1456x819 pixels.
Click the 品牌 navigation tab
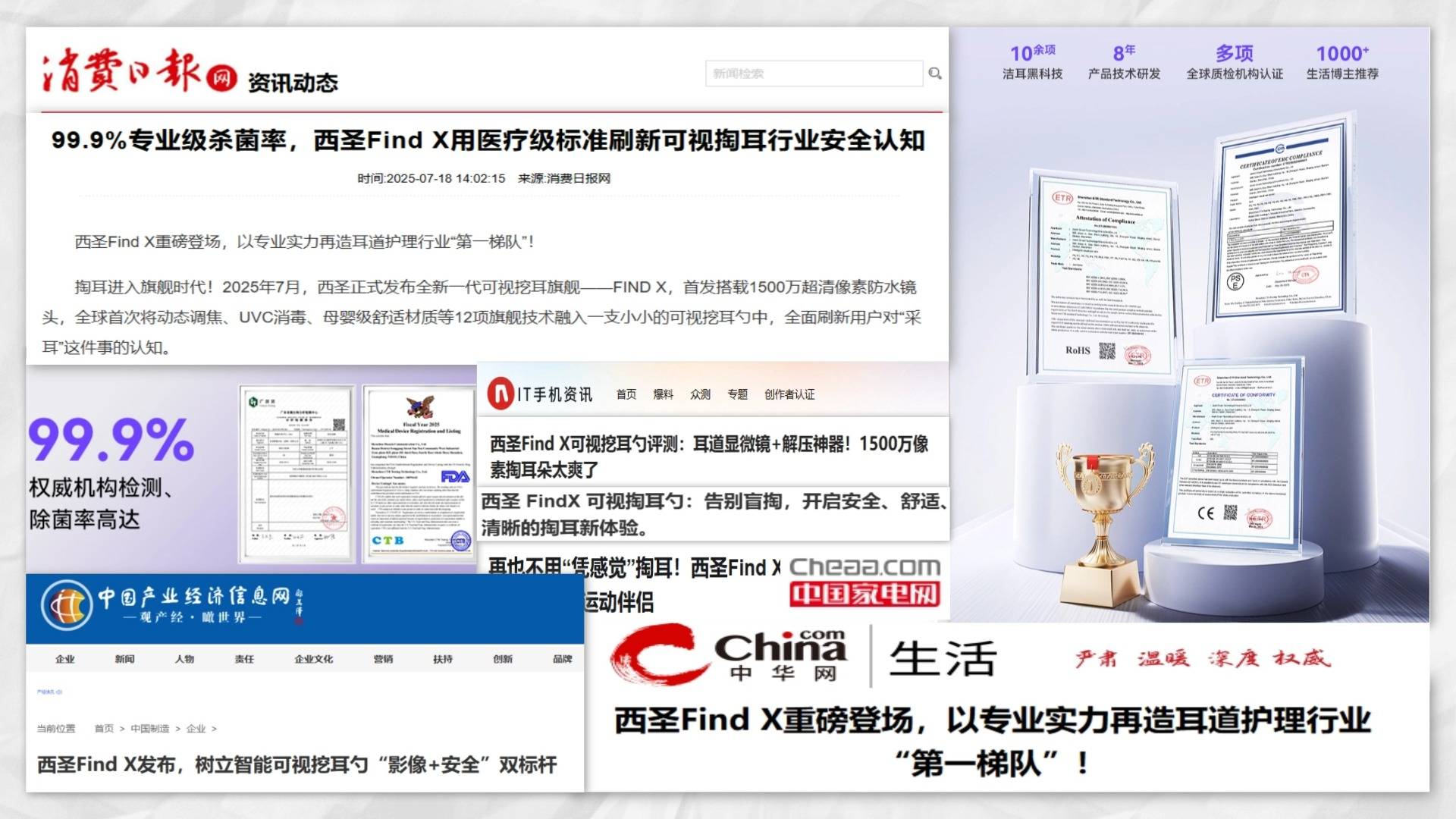click(x=562, y=659)
